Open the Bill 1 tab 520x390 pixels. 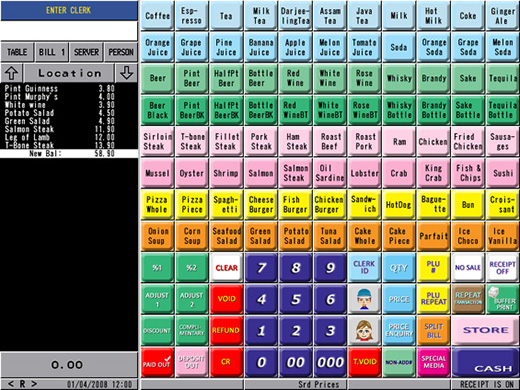point(52,52)
